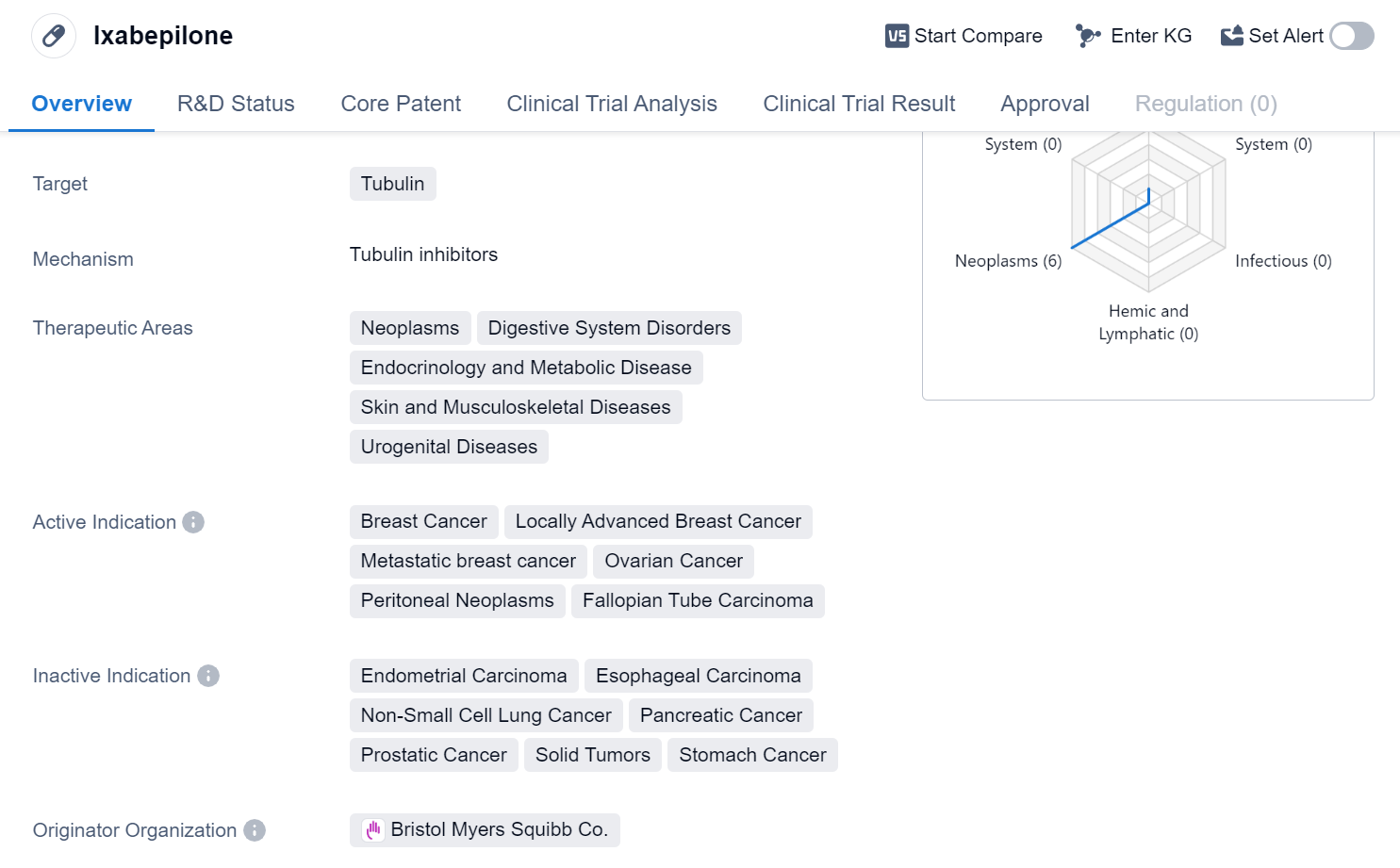Click the Start Compare VS icon
1400x868 pixels.
(x=897, y=36)
